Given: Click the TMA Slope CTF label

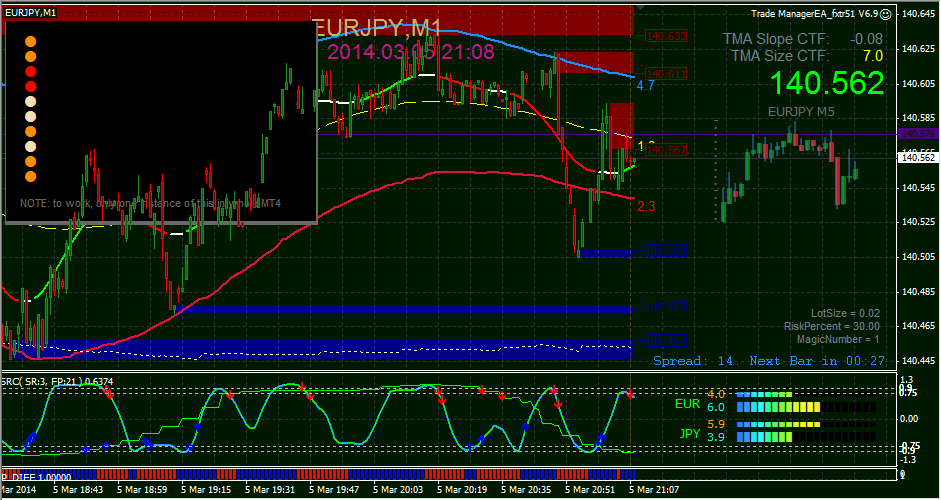Looking at the screenshot, I should pos(776,40).
